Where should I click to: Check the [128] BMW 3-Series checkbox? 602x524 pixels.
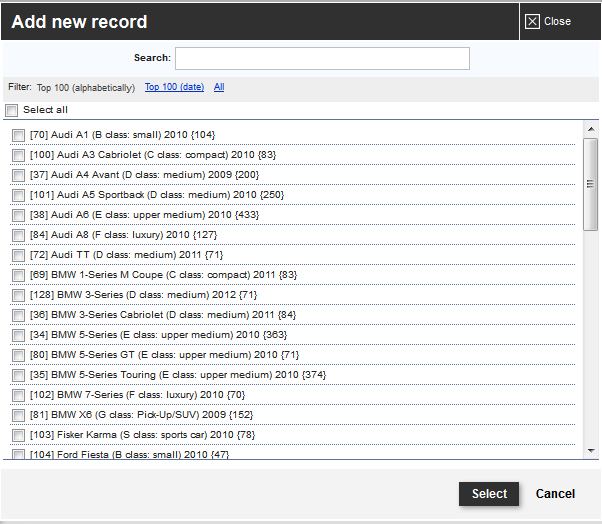(x=18, y=295)
